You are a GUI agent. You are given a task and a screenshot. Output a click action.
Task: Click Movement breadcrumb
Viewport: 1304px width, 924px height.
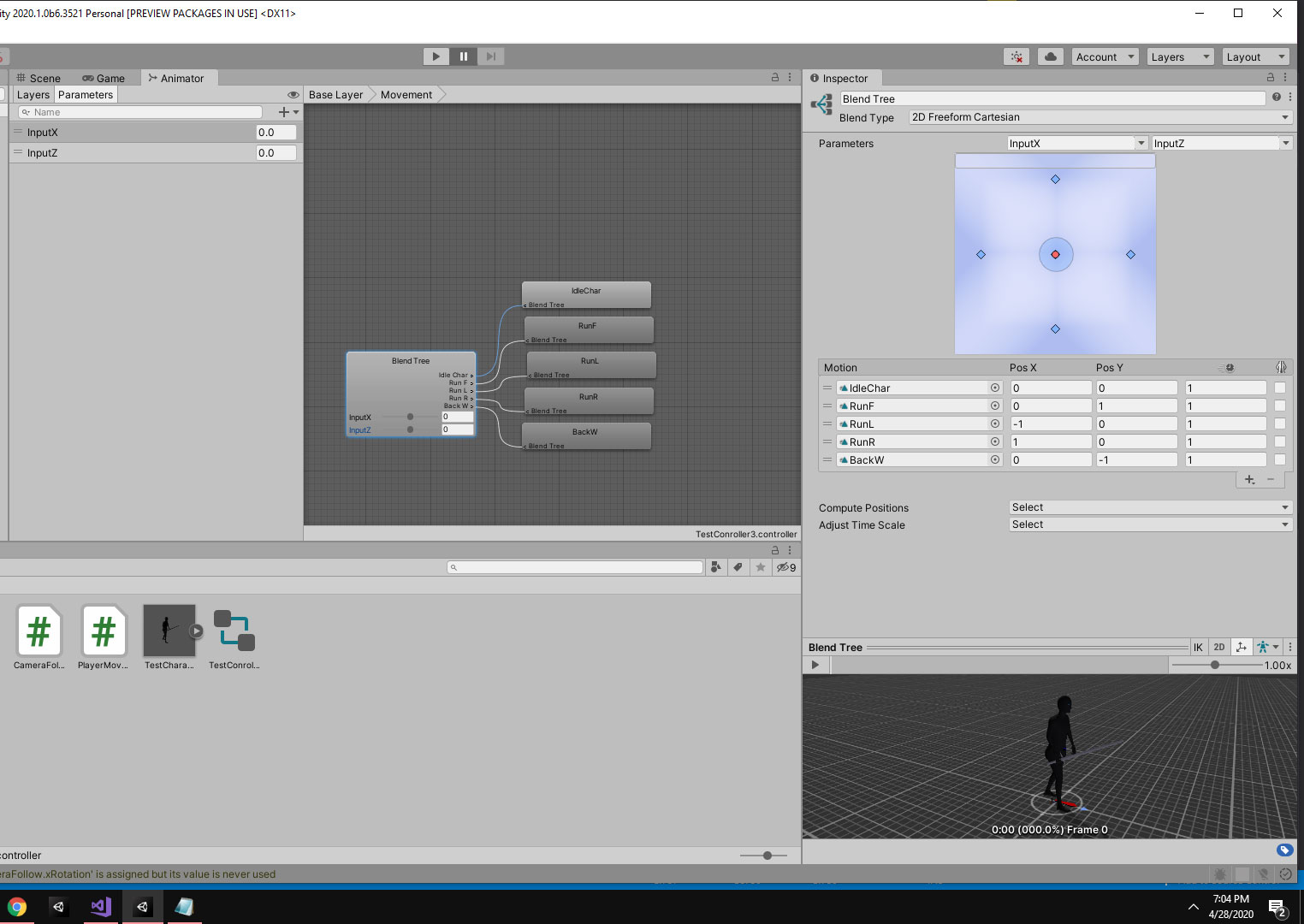pyautogui.click(x=406, y=95)
